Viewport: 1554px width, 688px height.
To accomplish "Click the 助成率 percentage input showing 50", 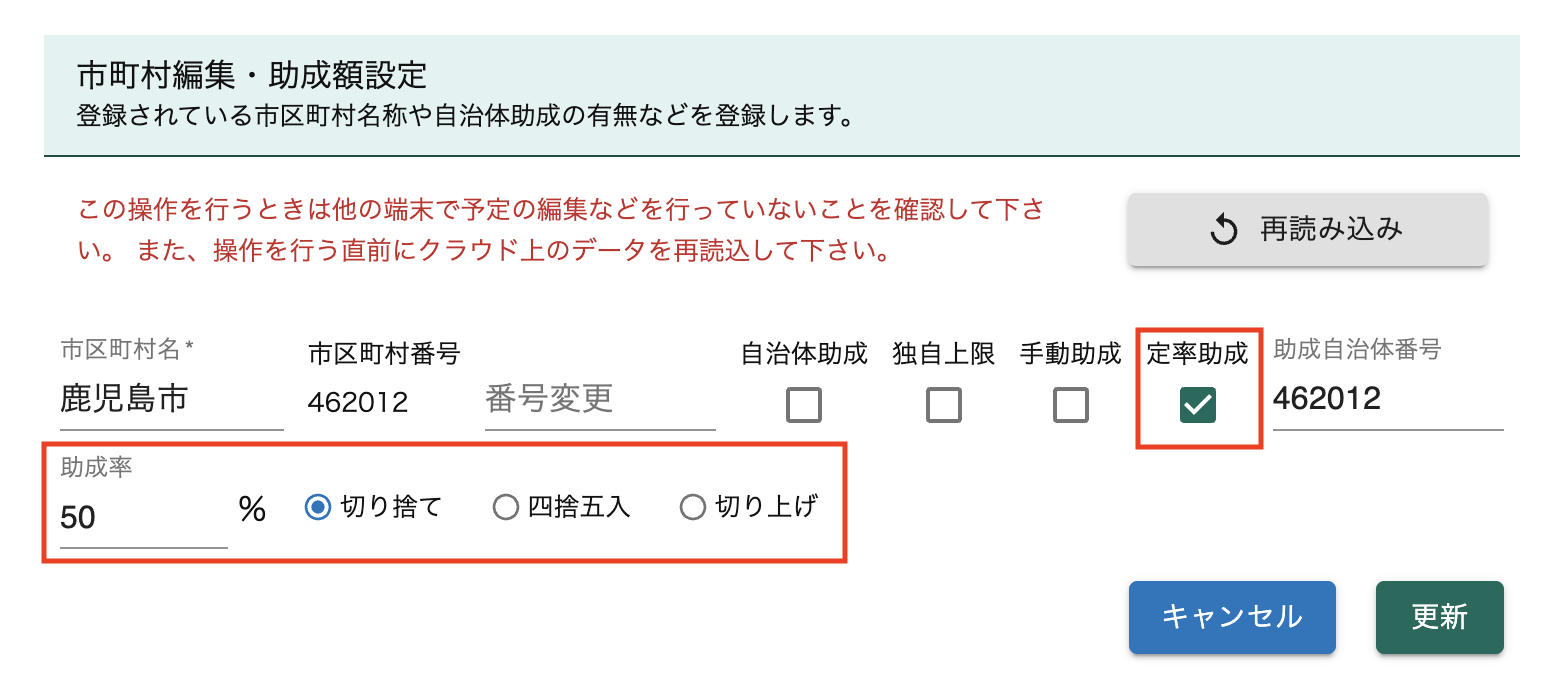I will pyautogui.click(x=143, y=517).
